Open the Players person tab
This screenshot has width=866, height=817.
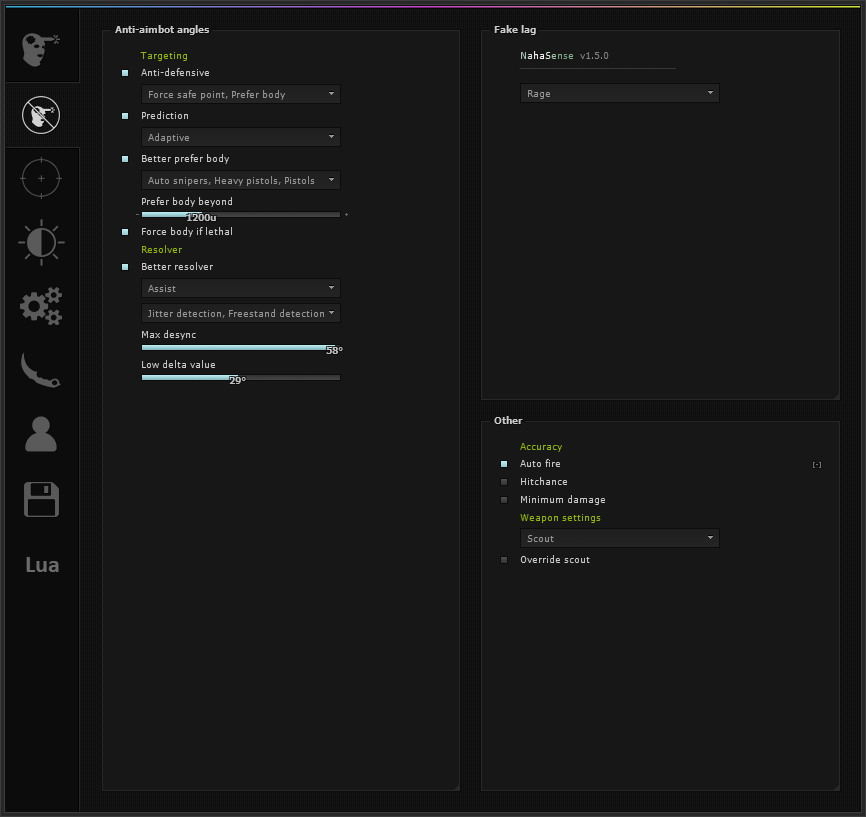click(x=41, y=434)
